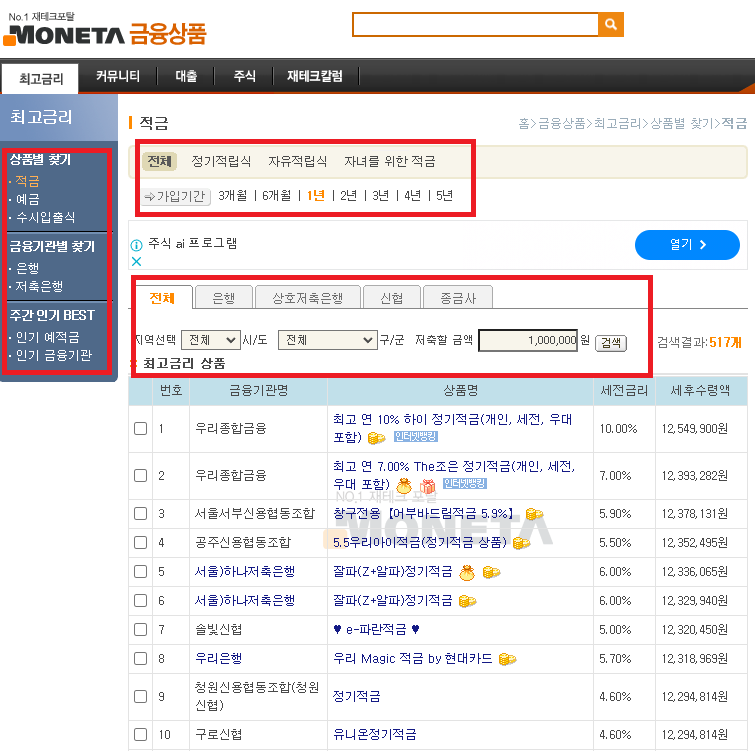Screen dimensions: 755x751
Task: Open 인기 예적금 in the sidebar
Action: 47,337
